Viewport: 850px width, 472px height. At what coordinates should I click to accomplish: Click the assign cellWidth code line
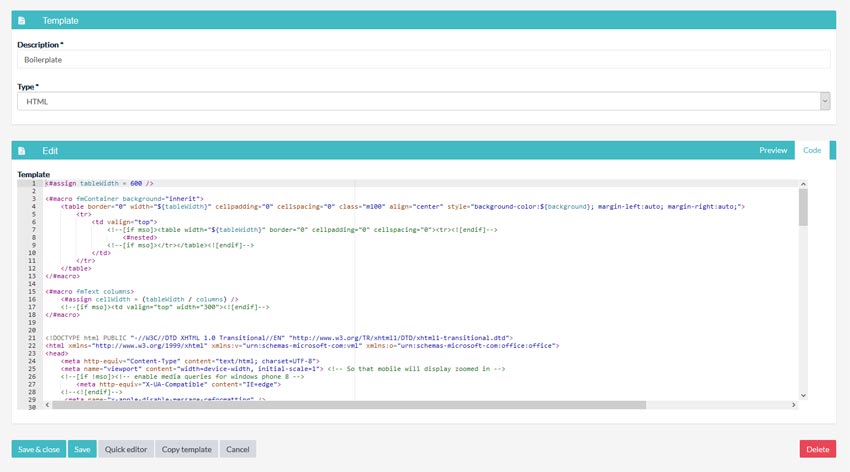click(x=150, y=299)
